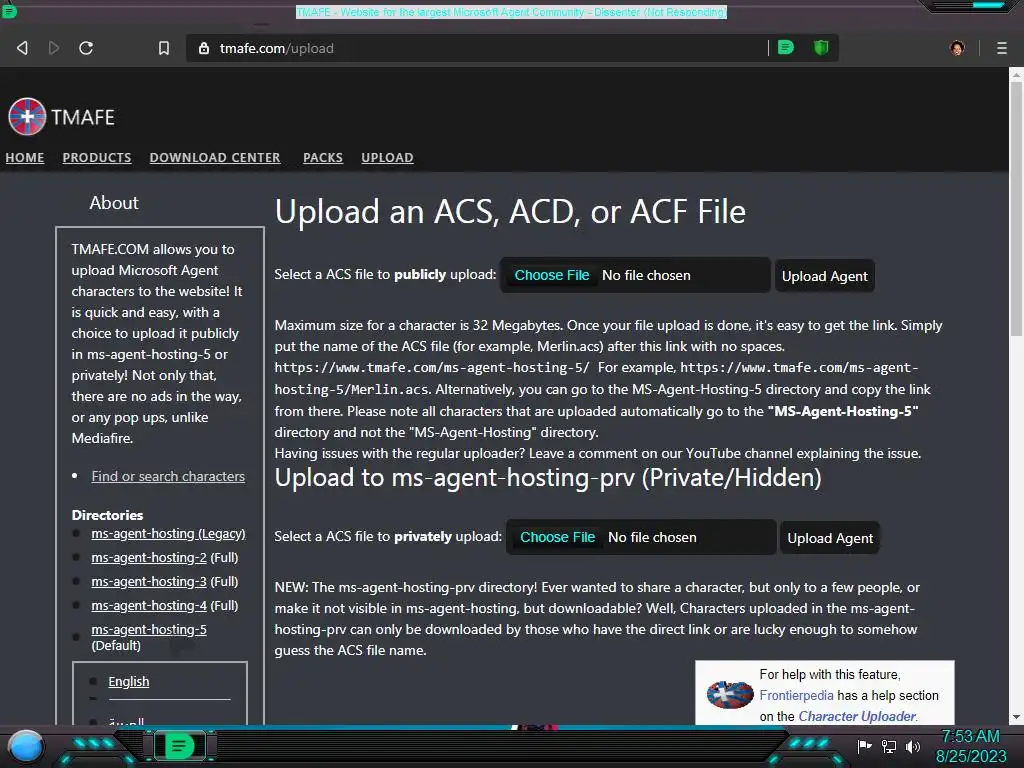Open the green shield icon
1024x768 pixels.
tap(821, 48)
